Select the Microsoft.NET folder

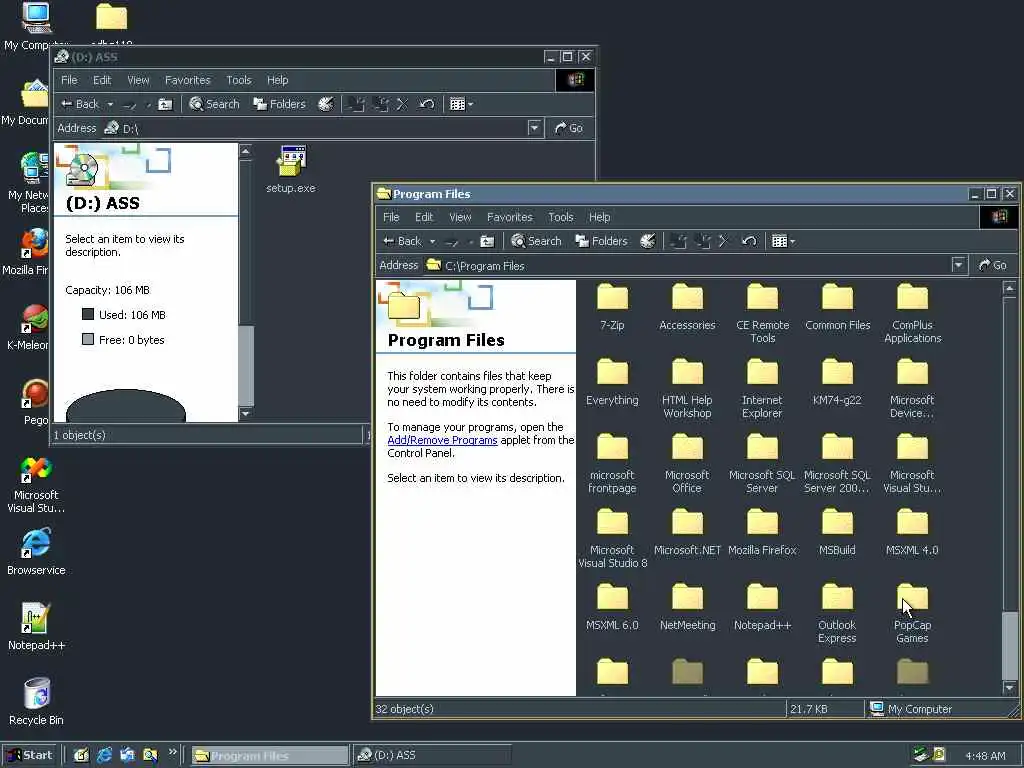coord(687,533)
